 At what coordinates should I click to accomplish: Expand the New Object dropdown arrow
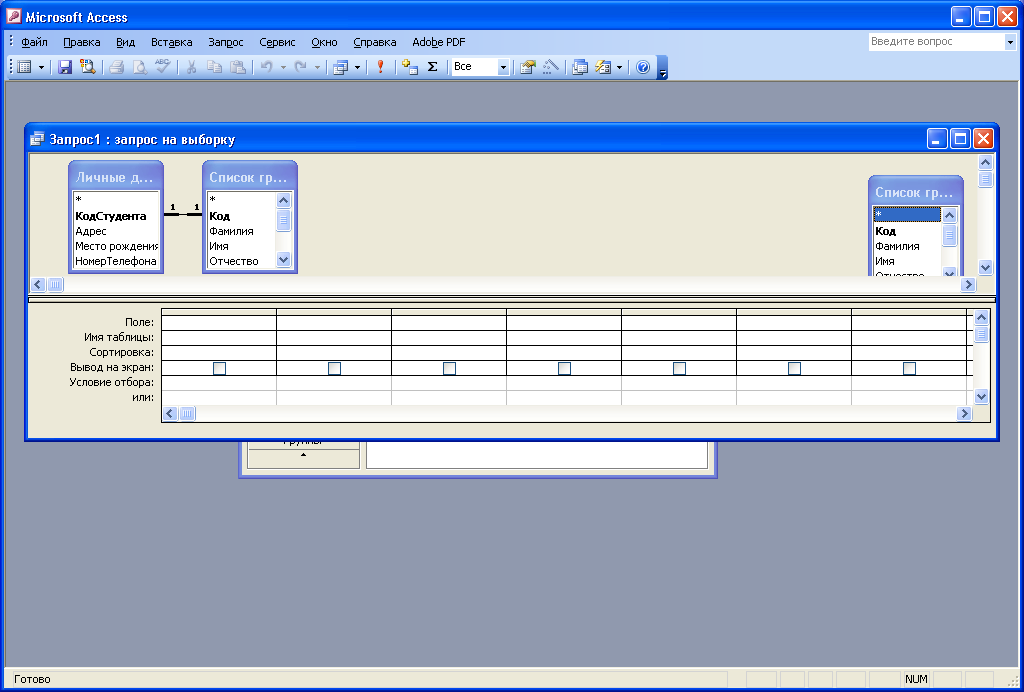click(619, 67)
